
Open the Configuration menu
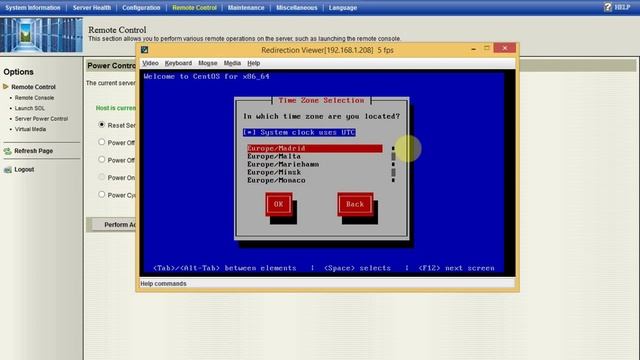(141, 7)
